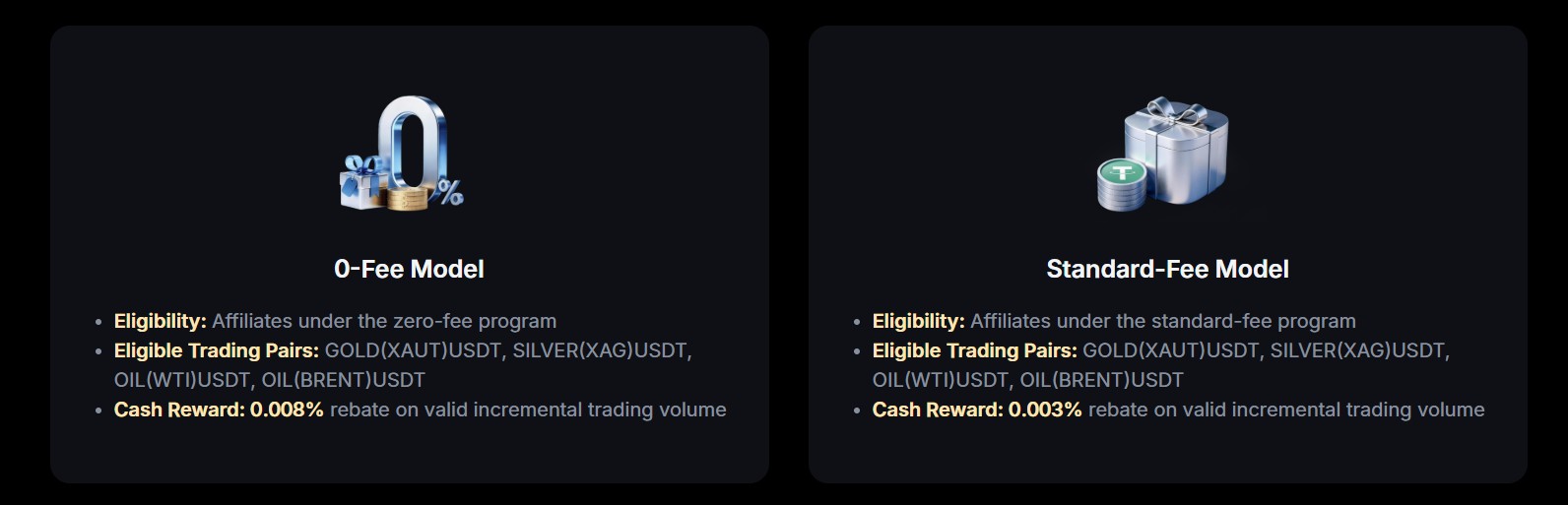
Task: Click the gold coins under the zero
Action: [x=406, y=198]
